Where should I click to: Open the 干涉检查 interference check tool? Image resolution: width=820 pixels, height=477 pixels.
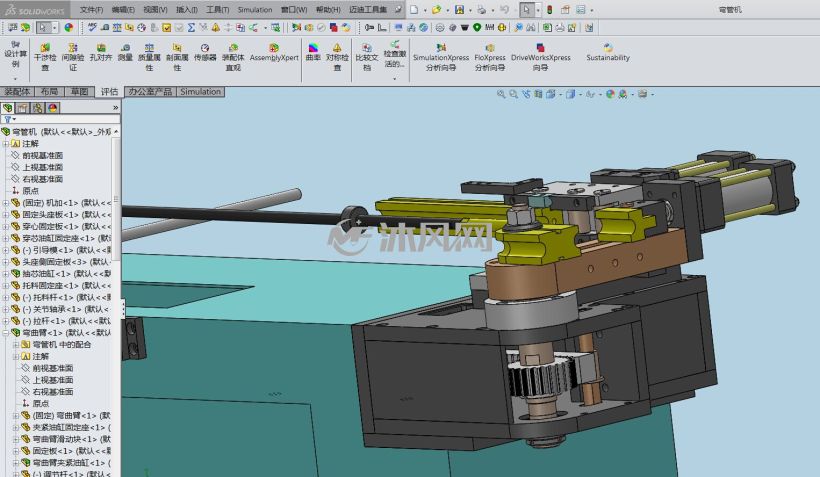[45, 57]
